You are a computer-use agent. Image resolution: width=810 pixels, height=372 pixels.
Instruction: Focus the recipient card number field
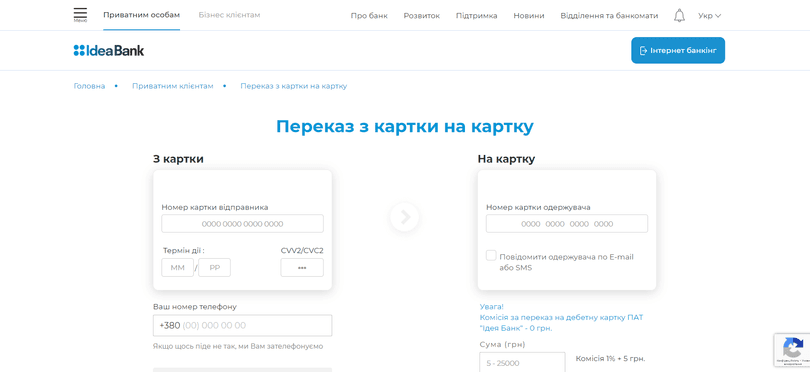(567, 224)
